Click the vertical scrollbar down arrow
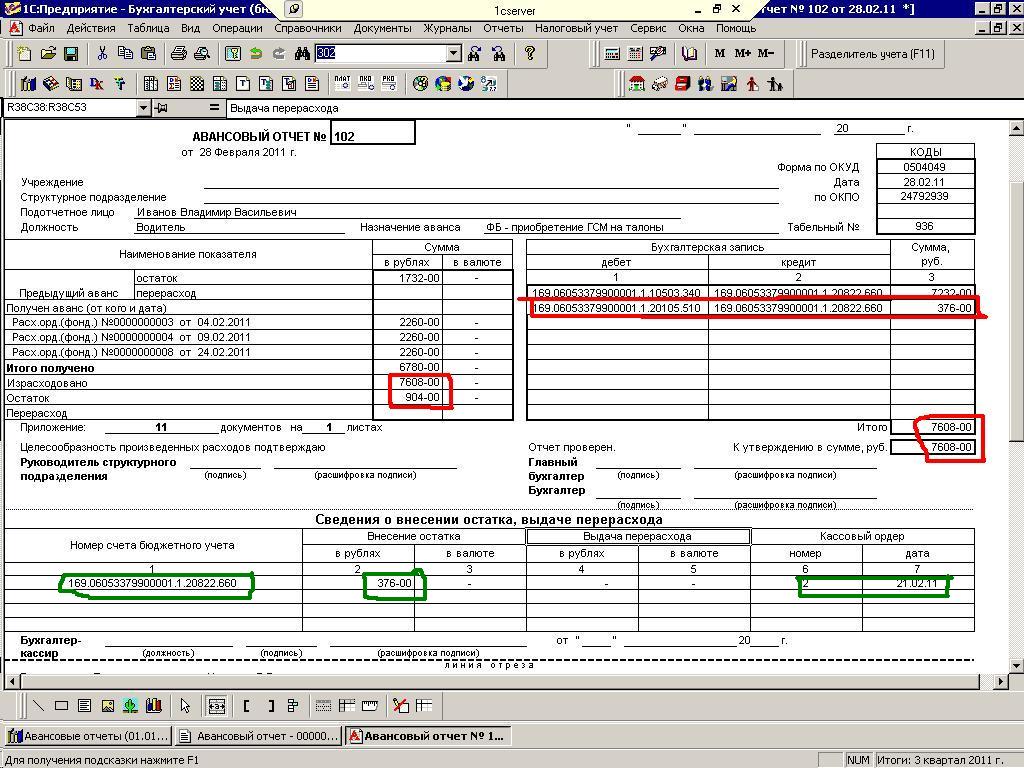 1016,665
